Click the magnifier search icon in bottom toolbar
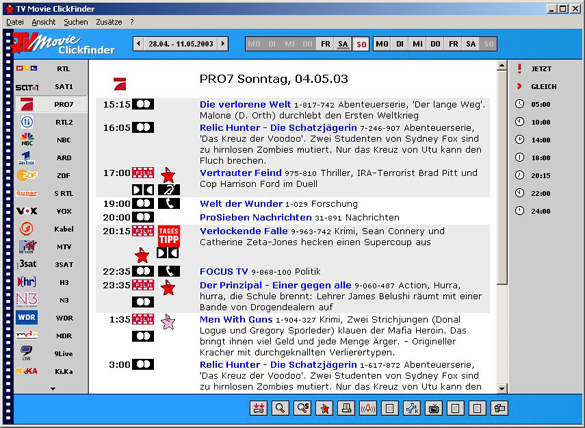The width and height of the screenshot is (585, 428). click(280, 408)
